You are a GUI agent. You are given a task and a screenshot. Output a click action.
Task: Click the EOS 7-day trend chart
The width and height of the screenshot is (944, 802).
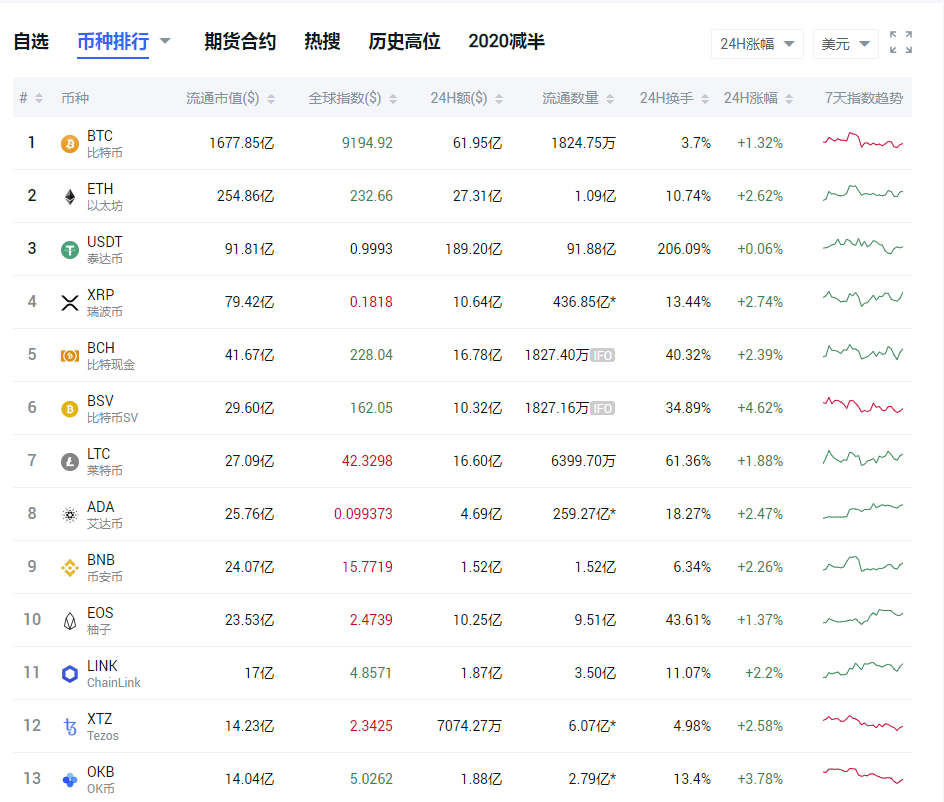coord(863,617)
